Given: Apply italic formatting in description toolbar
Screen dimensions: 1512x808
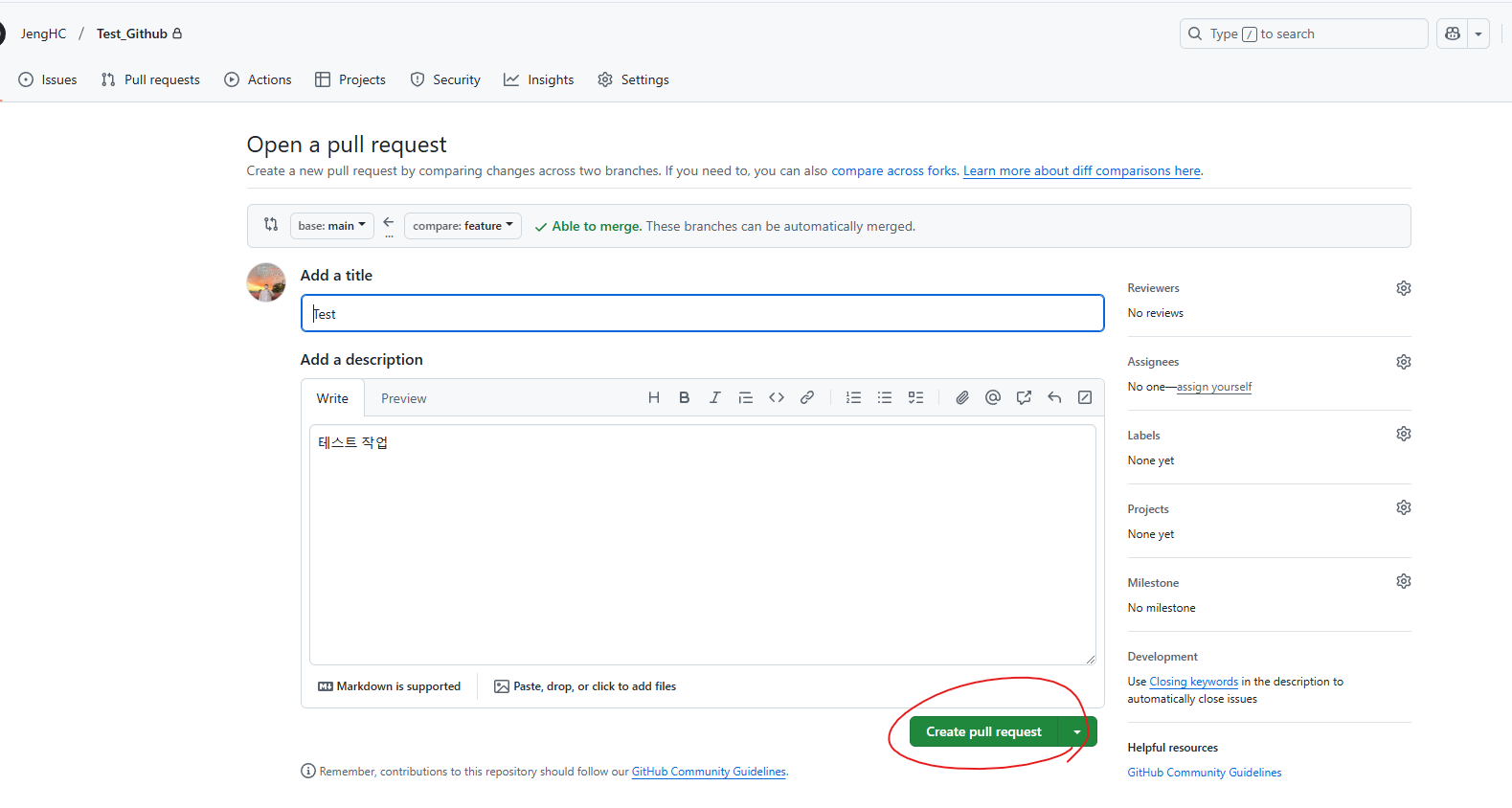Looking at the screenshot, I should (x=715, y=398).
